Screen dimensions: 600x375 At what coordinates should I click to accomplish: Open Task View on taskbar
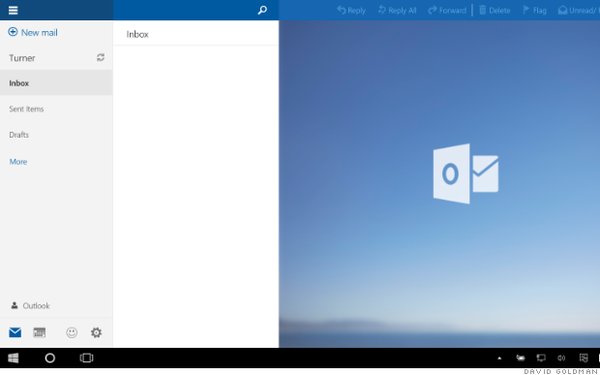click(86, 358)
